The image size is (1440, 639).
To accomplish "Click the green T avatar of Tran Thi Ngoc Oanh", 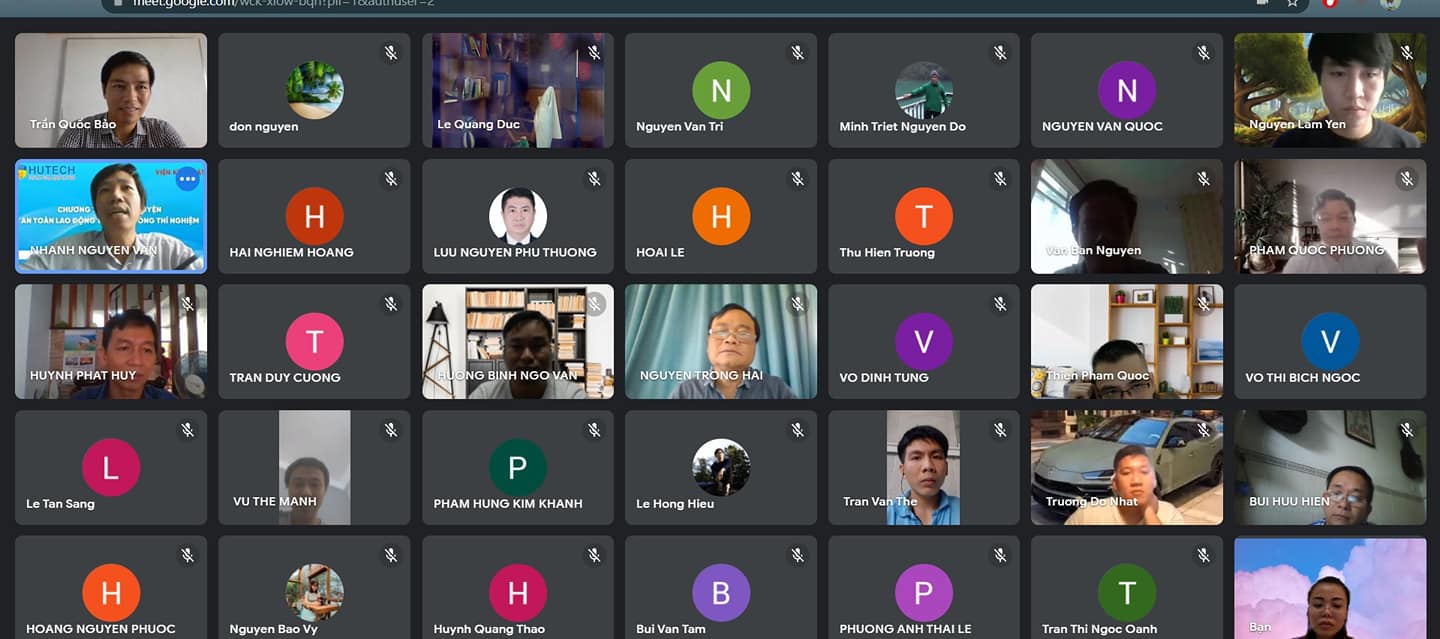I will (1127, 593).
